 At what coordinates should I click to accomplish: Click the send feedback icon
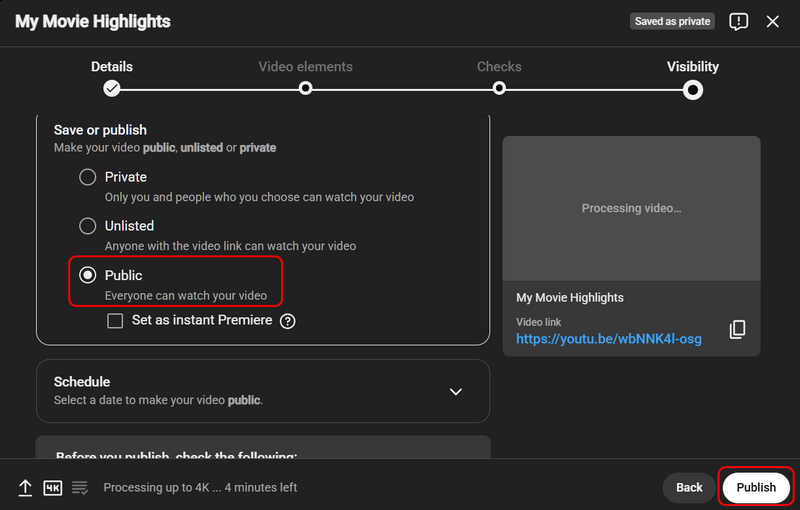pos(738,21)
